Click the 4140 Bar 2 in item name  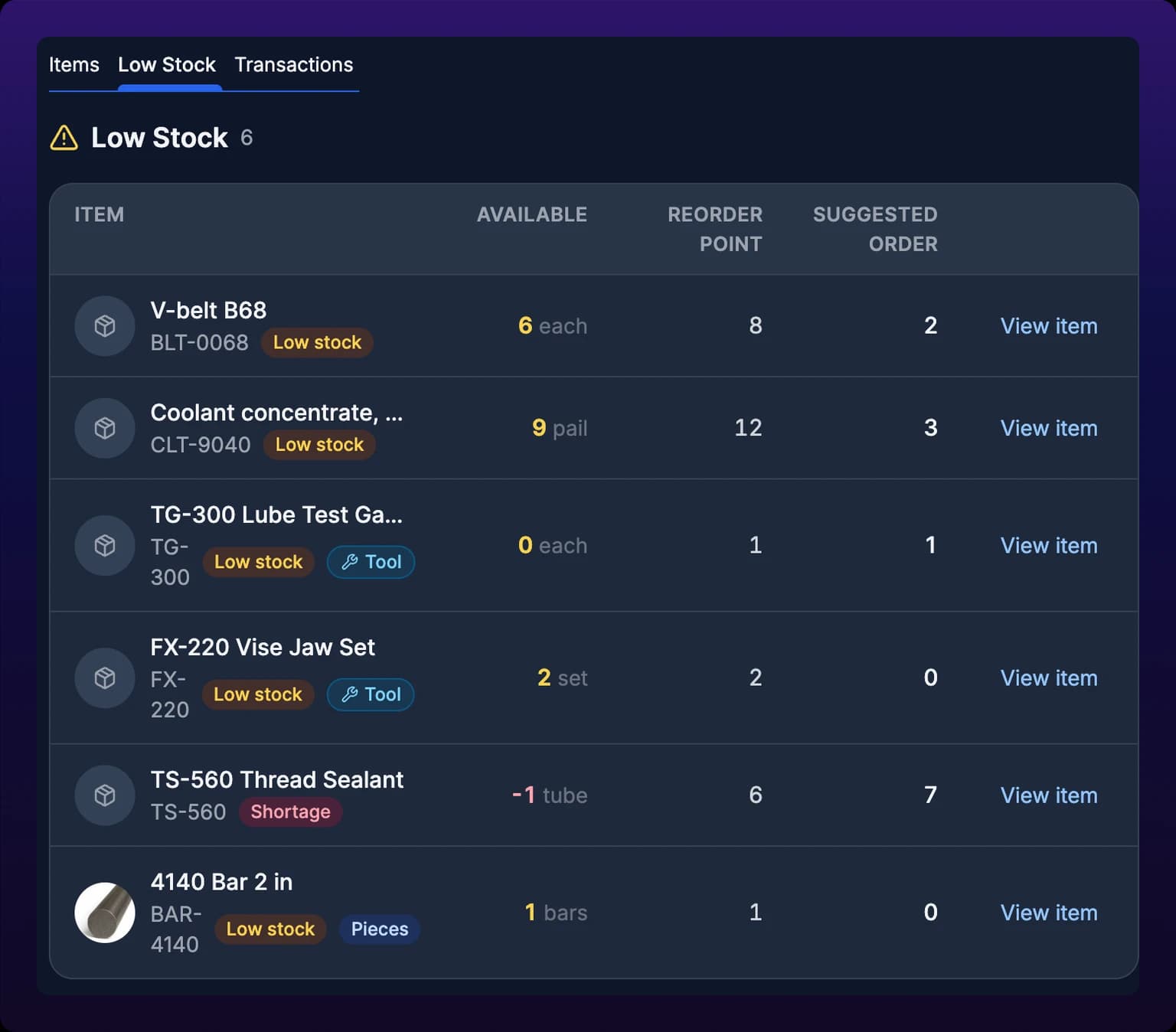221,882
